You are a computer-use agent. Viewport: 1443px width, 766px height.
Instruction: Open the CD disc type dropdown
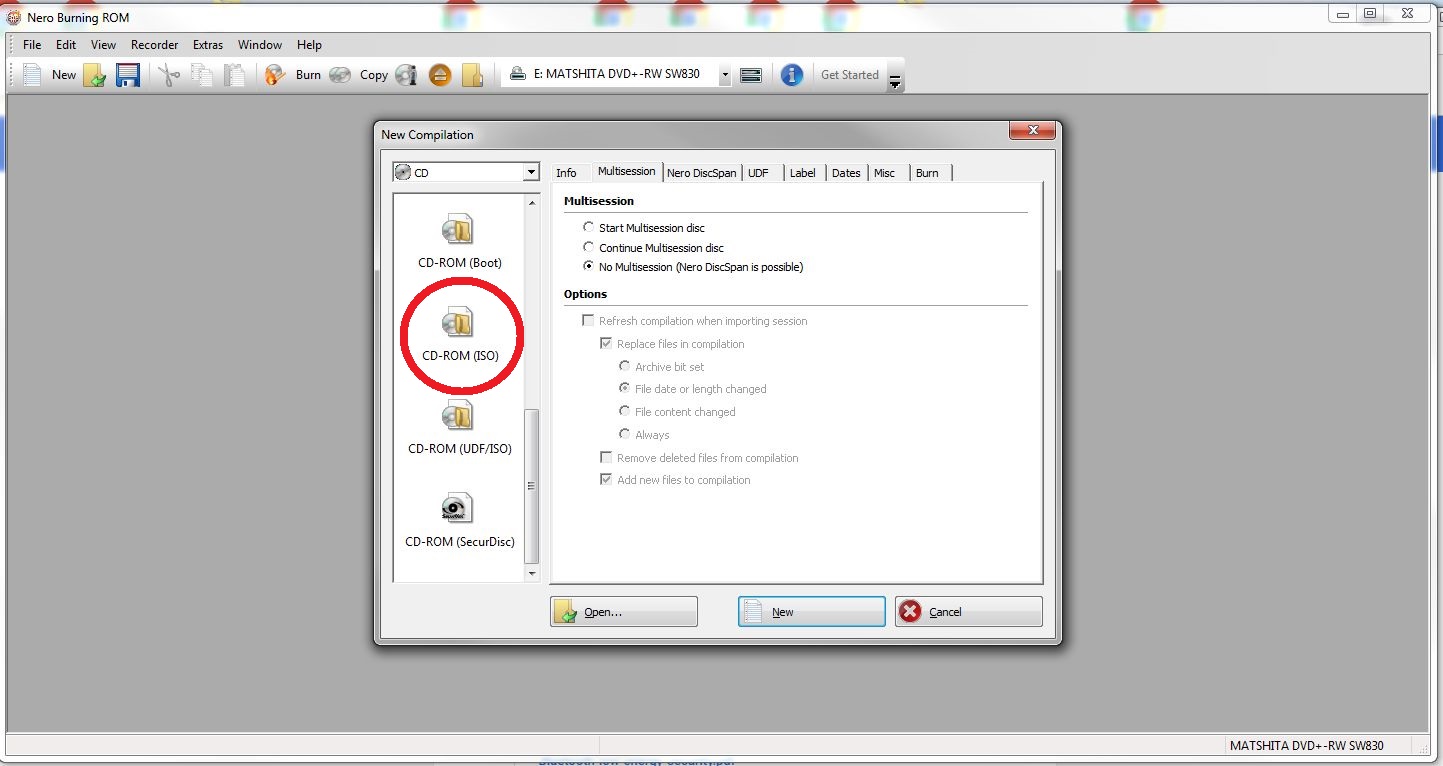tap(531, 173)
